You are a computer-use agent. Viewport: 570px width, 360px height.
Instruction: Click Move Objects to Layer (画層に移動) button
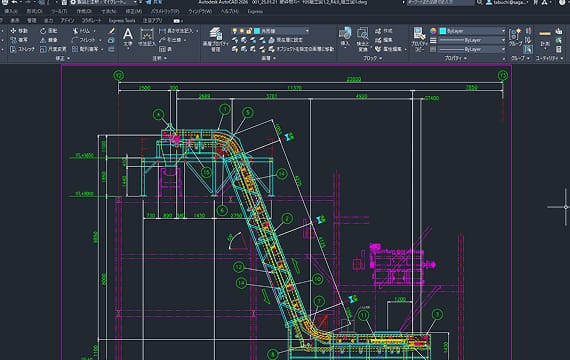point(301,49)
